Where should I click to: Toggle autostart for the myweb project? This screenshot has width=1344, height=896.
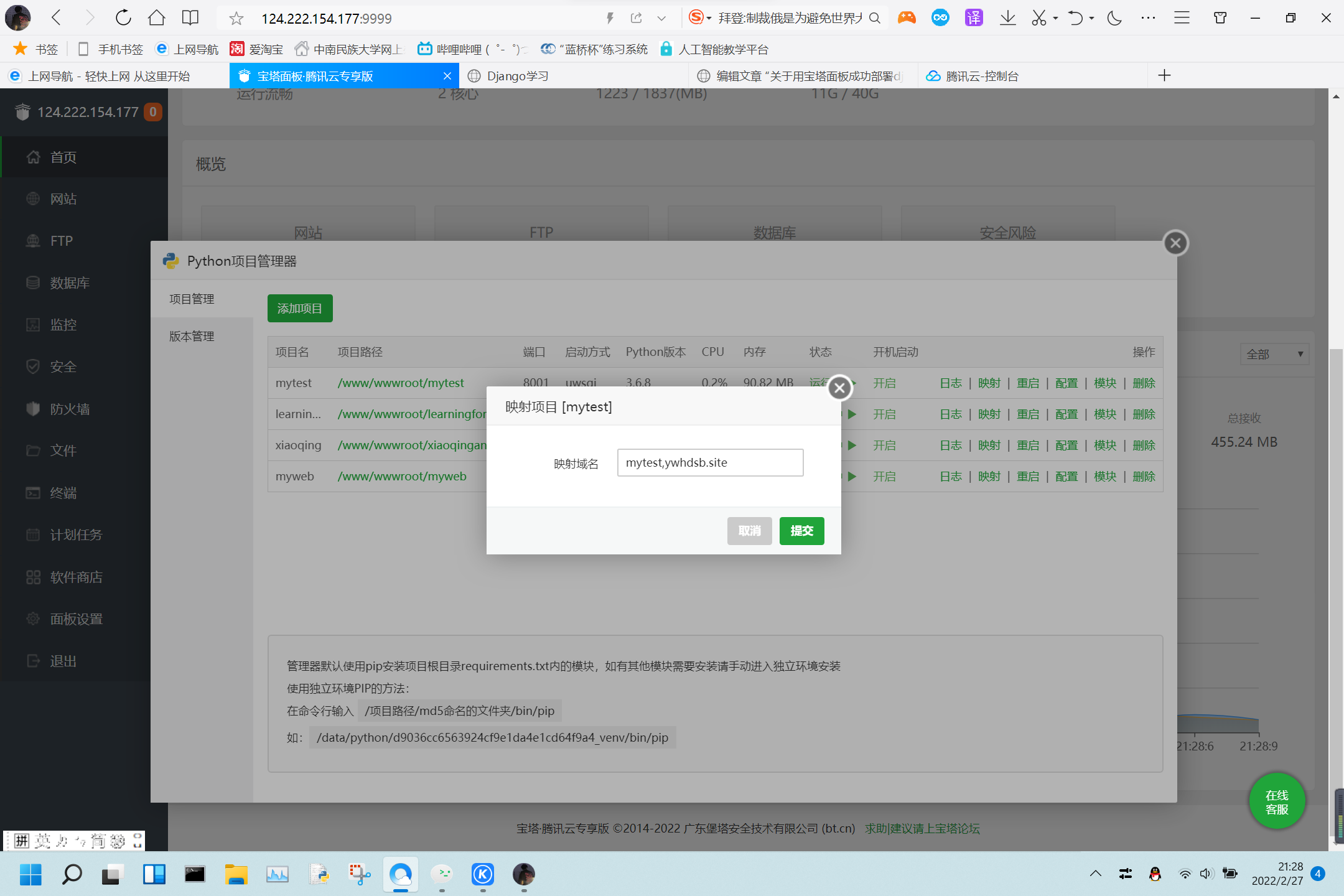[x=884, y=477]
